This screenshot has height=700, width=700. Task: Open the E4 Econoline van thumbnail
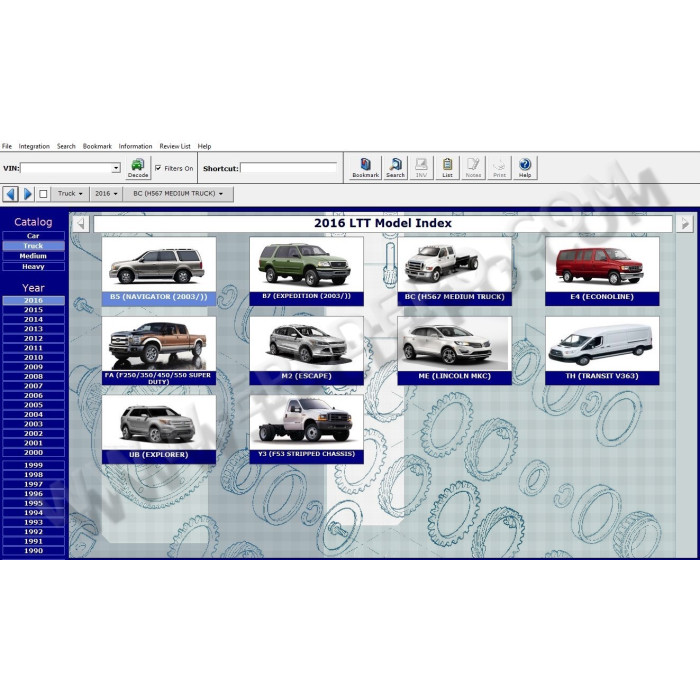click(602, 271)
